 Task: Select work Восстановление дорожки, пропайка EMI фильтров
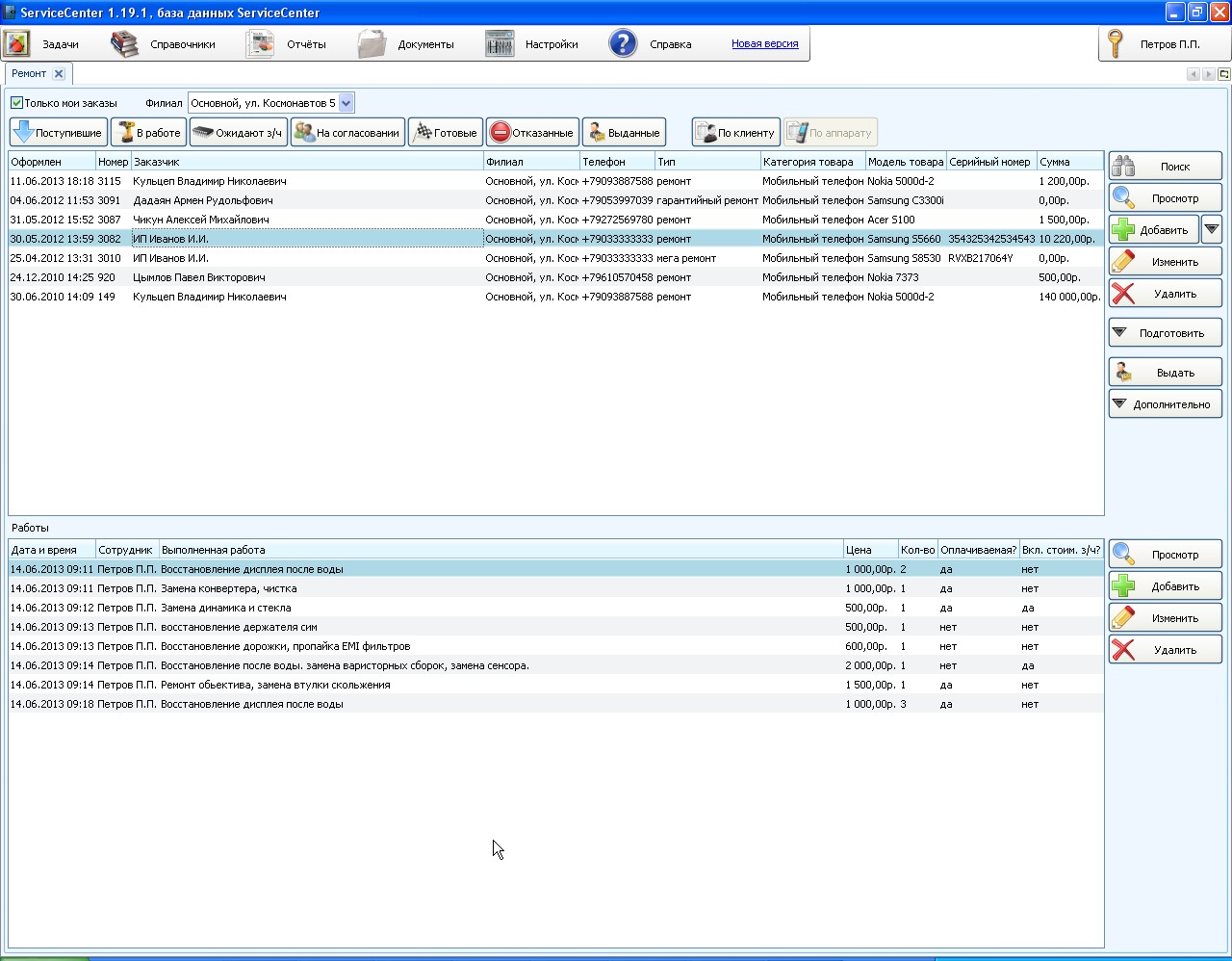tap(556, 646)
